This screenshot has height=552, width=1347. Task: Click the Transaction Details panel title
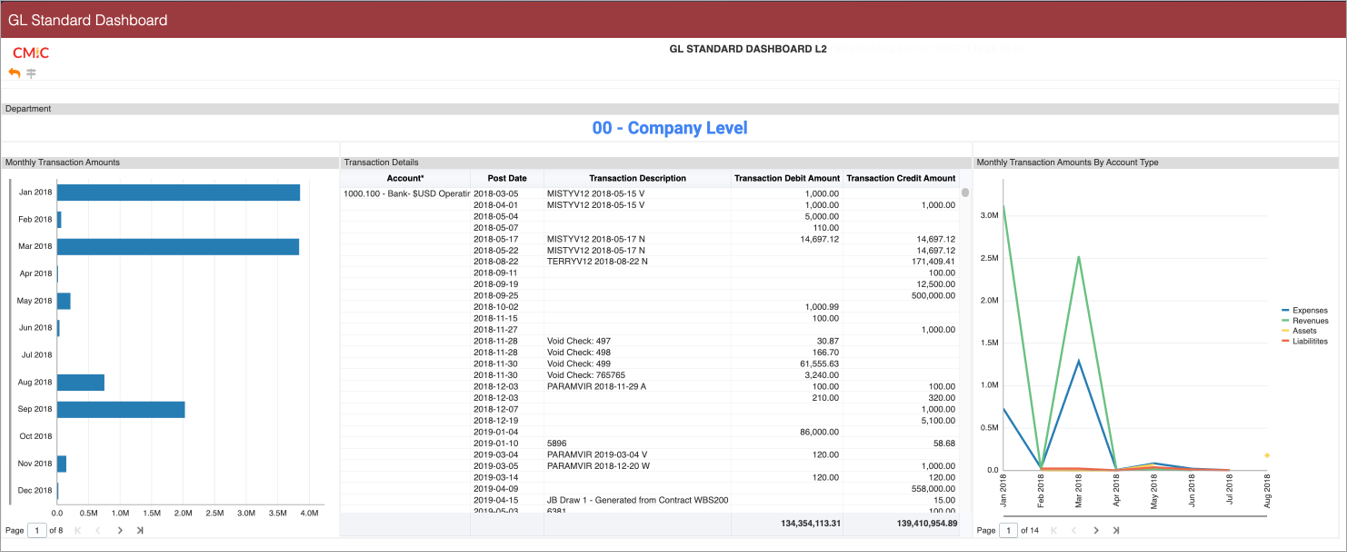pyautogui.click(x=381, y=162)
